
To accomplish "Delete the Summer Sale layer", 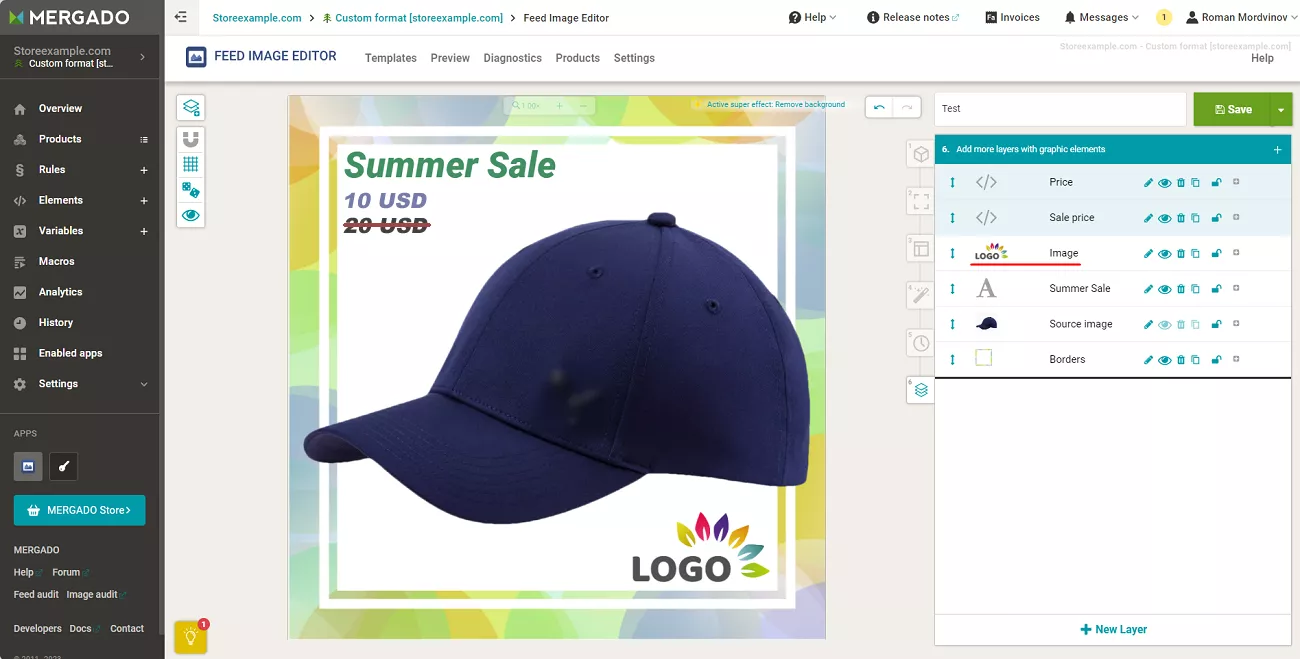I will [1181, 289].
